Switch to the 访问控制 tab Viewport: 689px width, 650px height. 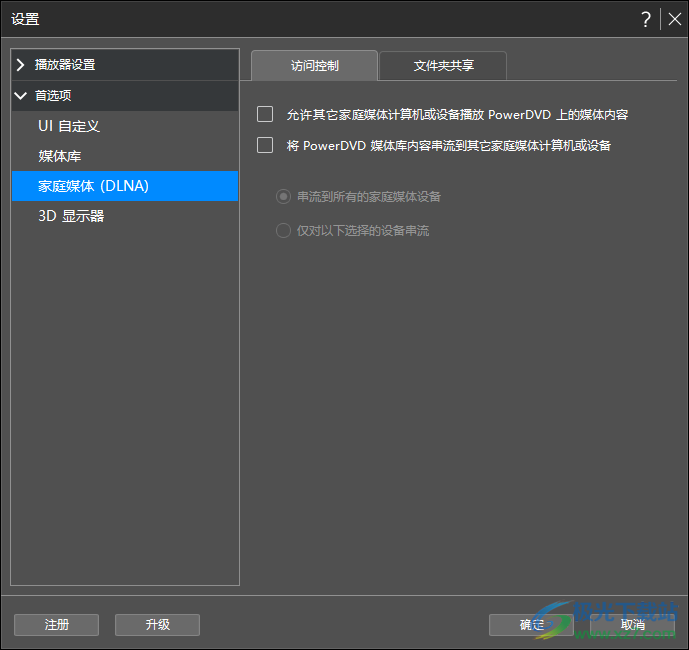click(x=315, y=65)
